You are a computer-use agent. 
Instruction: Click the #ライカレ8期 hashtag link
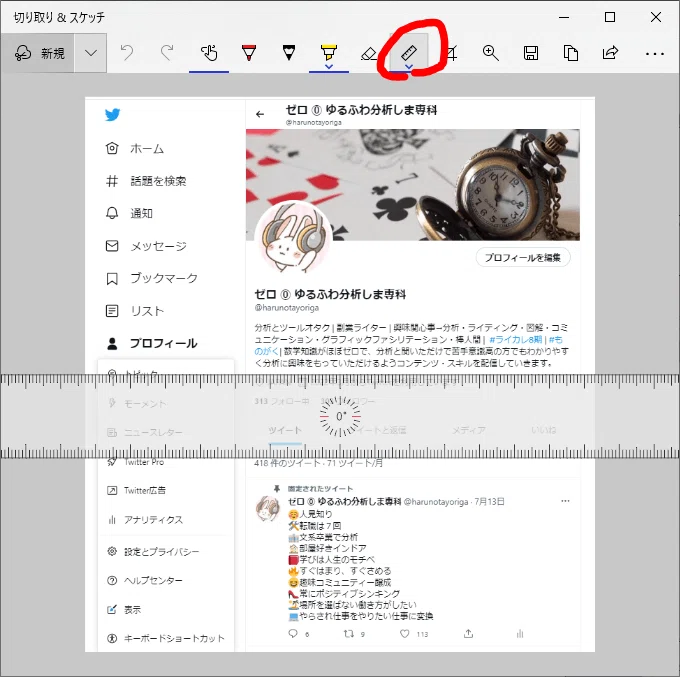click(x=516, y=339)
